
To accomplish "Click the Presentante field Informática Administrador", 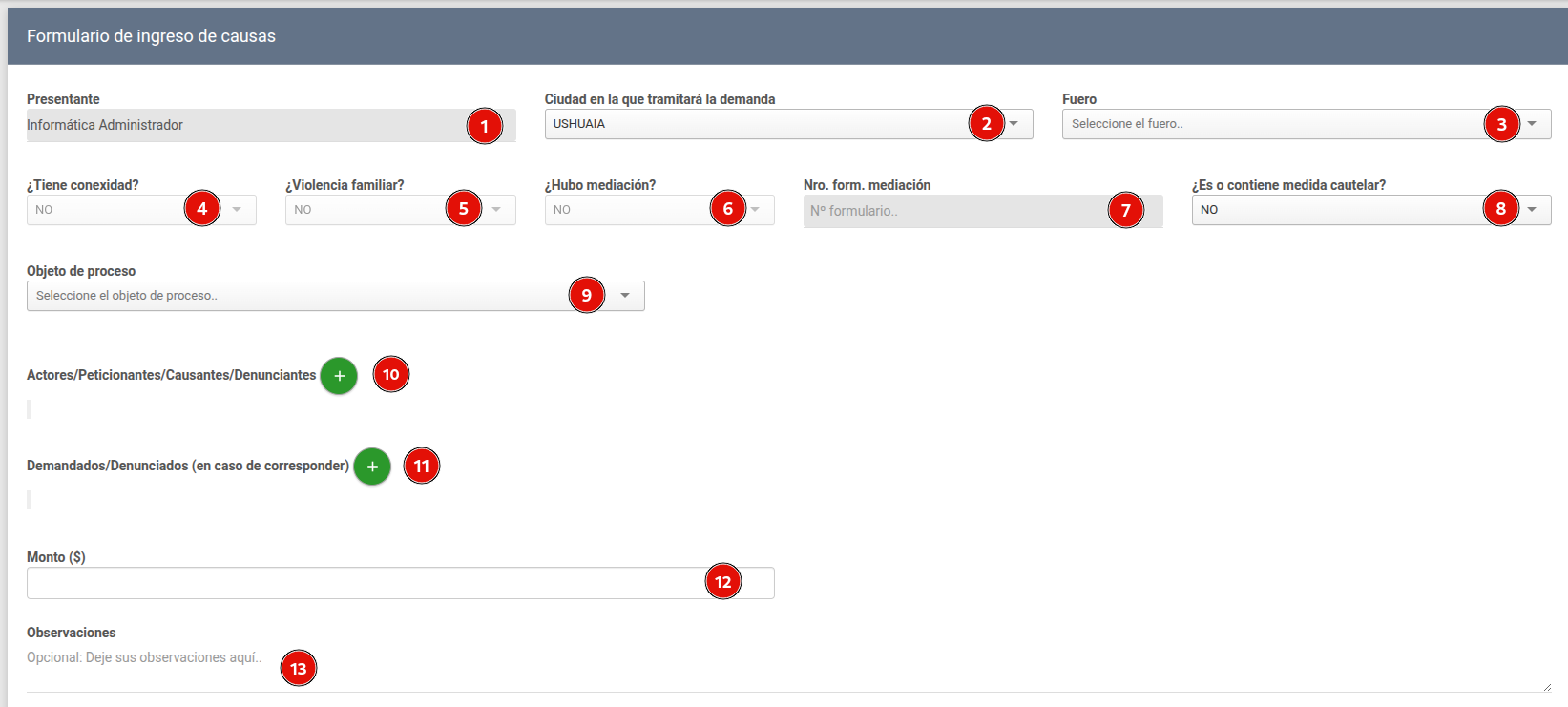I will 239,125.
